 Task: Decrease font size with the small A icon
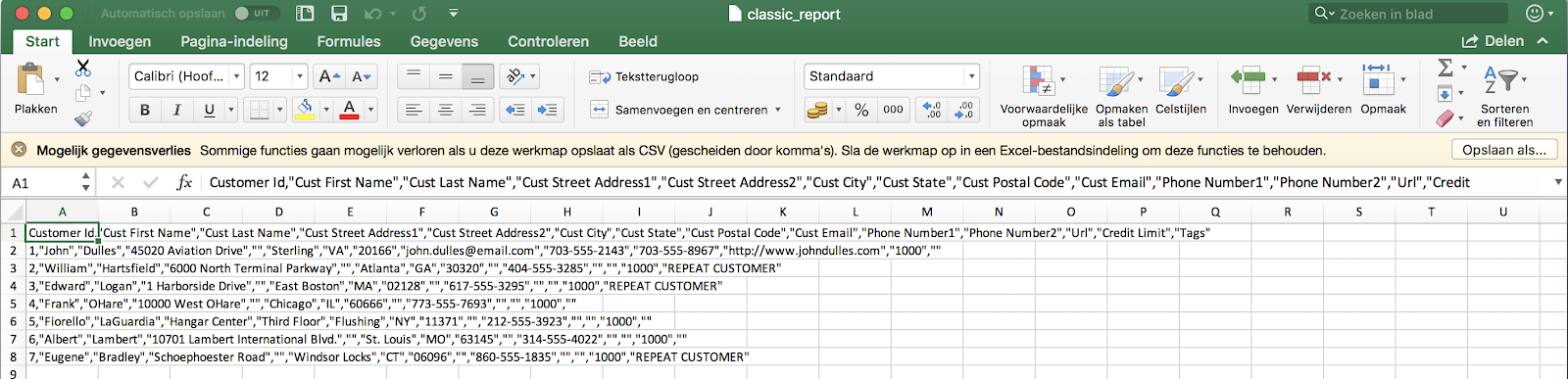click(x=362, y=76)
